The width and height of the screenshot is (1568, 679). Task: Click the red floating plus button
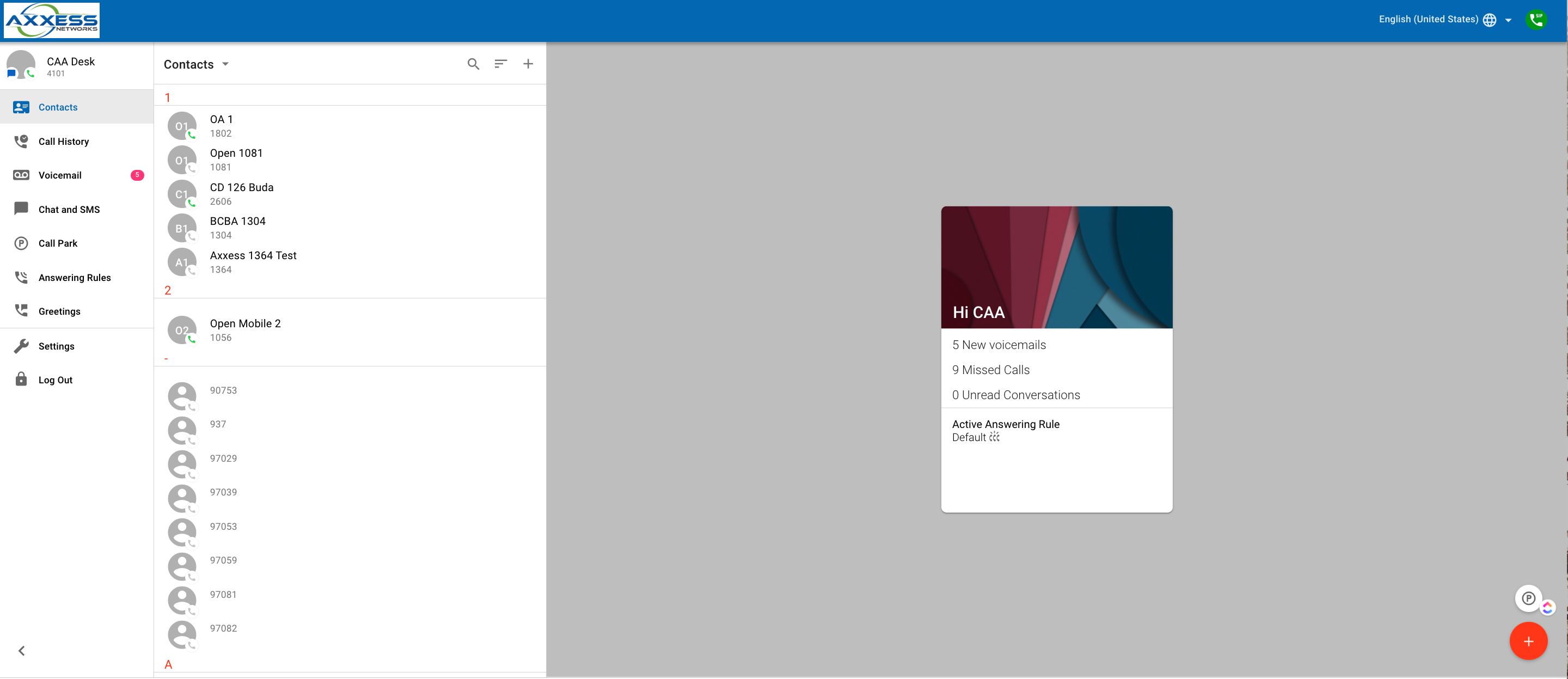[x=1528, y=641]
